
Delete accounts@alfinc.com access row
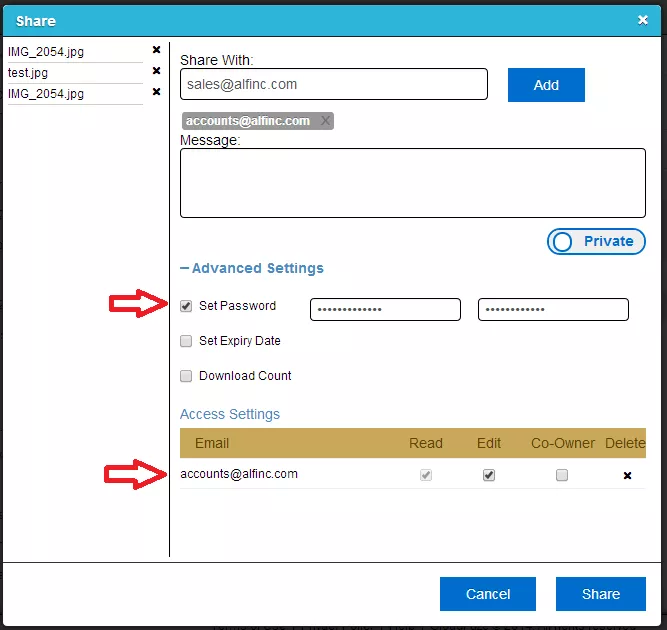click(627, 475)
